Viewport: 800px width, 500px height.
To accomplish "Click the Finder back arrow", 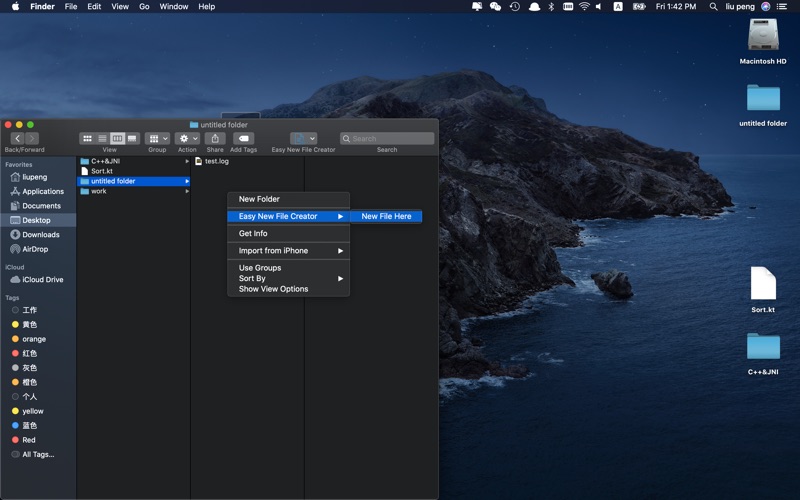I will pyautogui.click(x=18, y=138).
